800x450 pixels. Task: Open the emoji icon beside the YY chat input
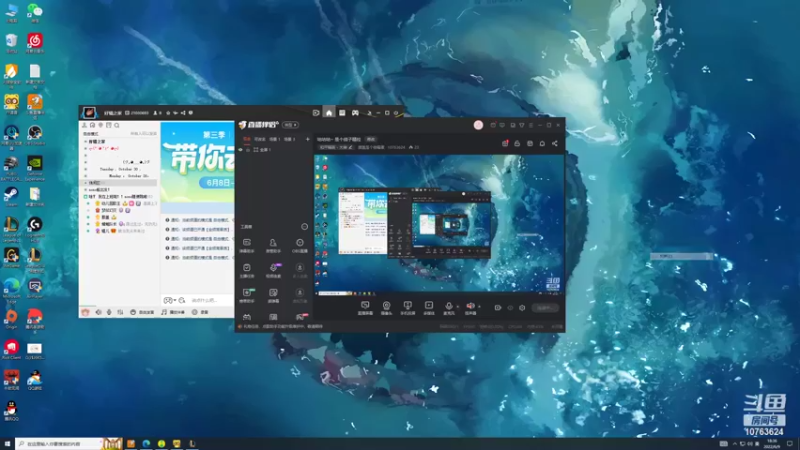182,300
